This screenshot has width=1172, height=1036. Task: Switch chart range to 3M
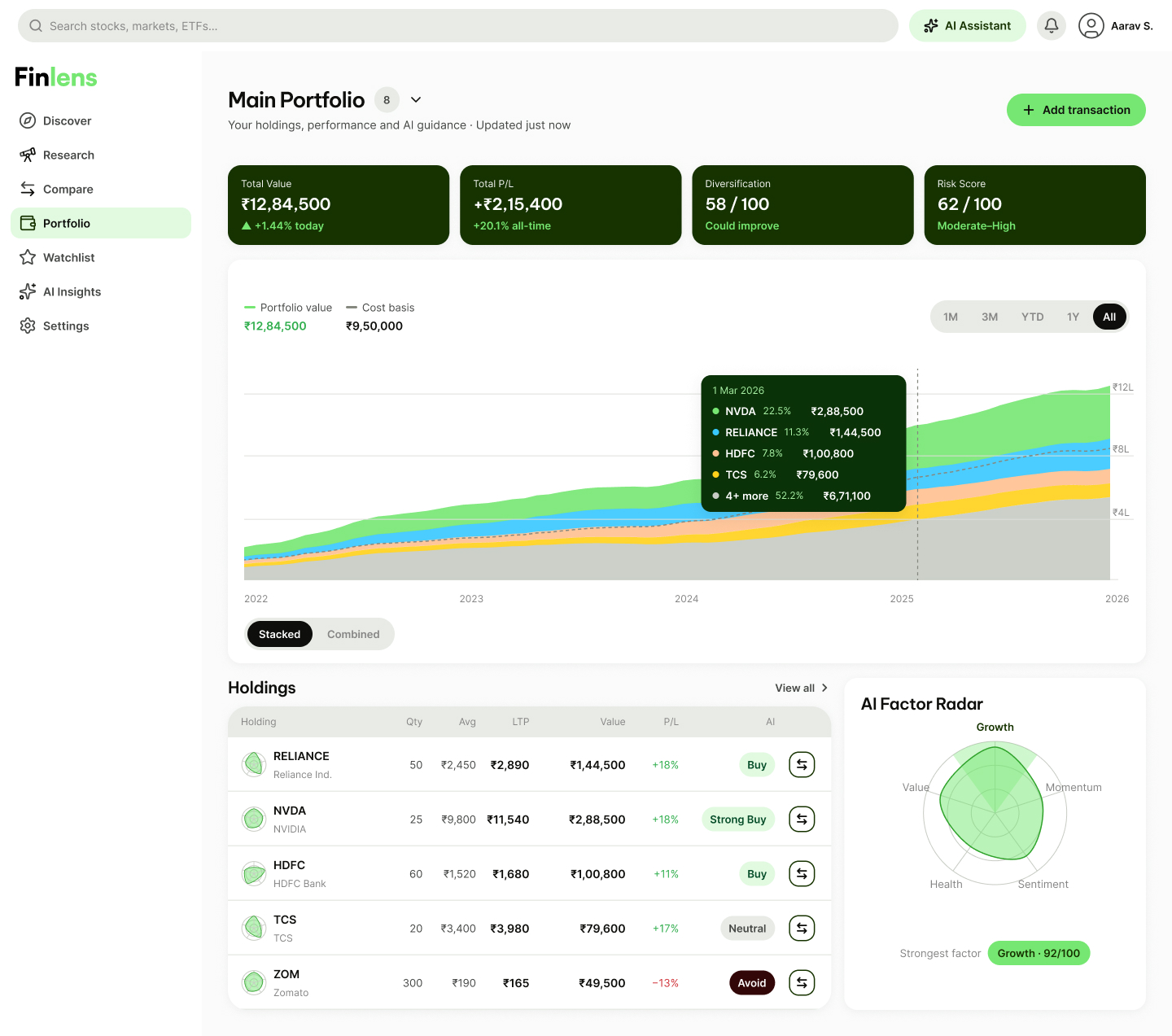pos(990,317)
